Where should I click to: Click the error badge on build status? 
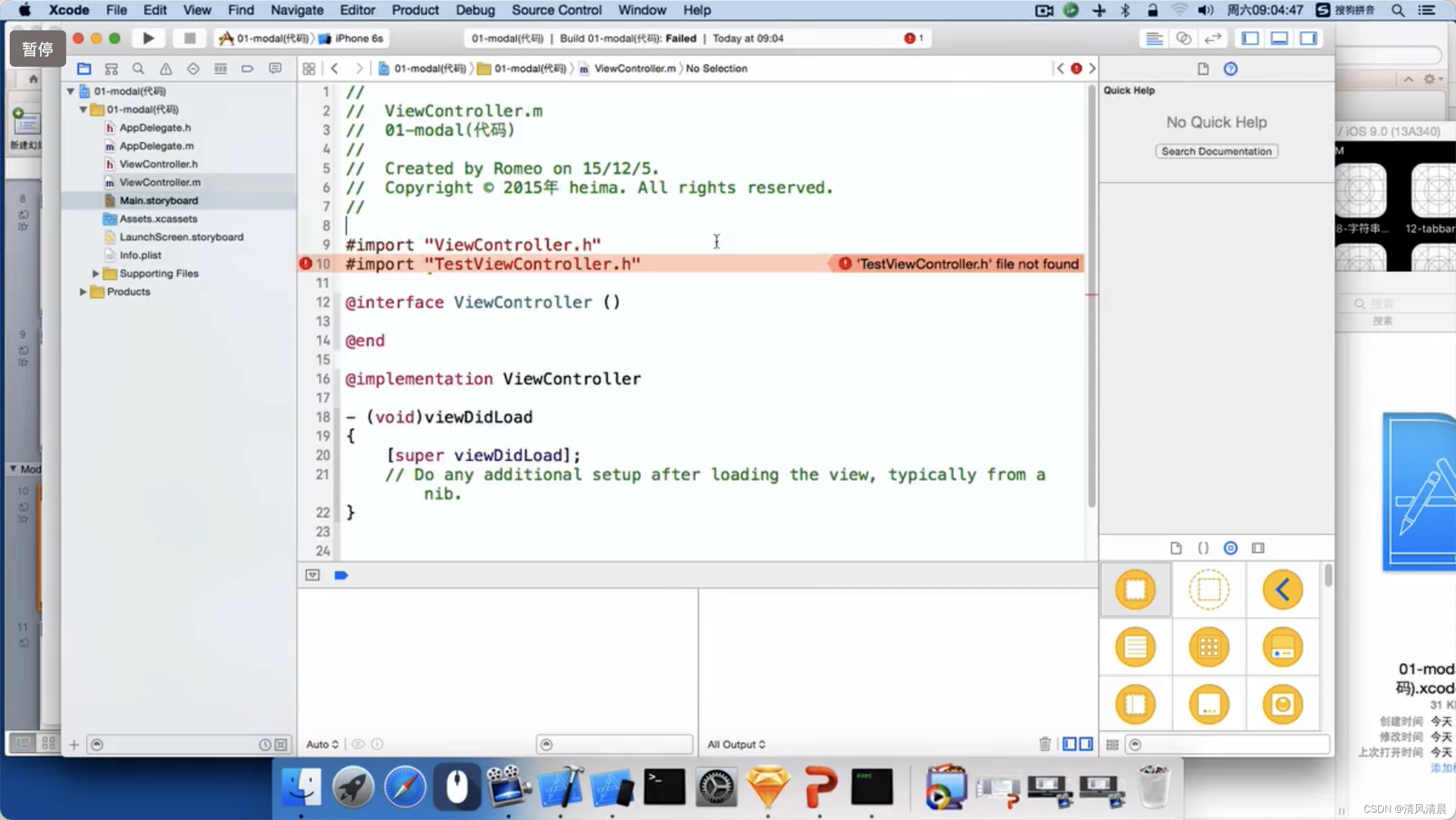point(909,37)
